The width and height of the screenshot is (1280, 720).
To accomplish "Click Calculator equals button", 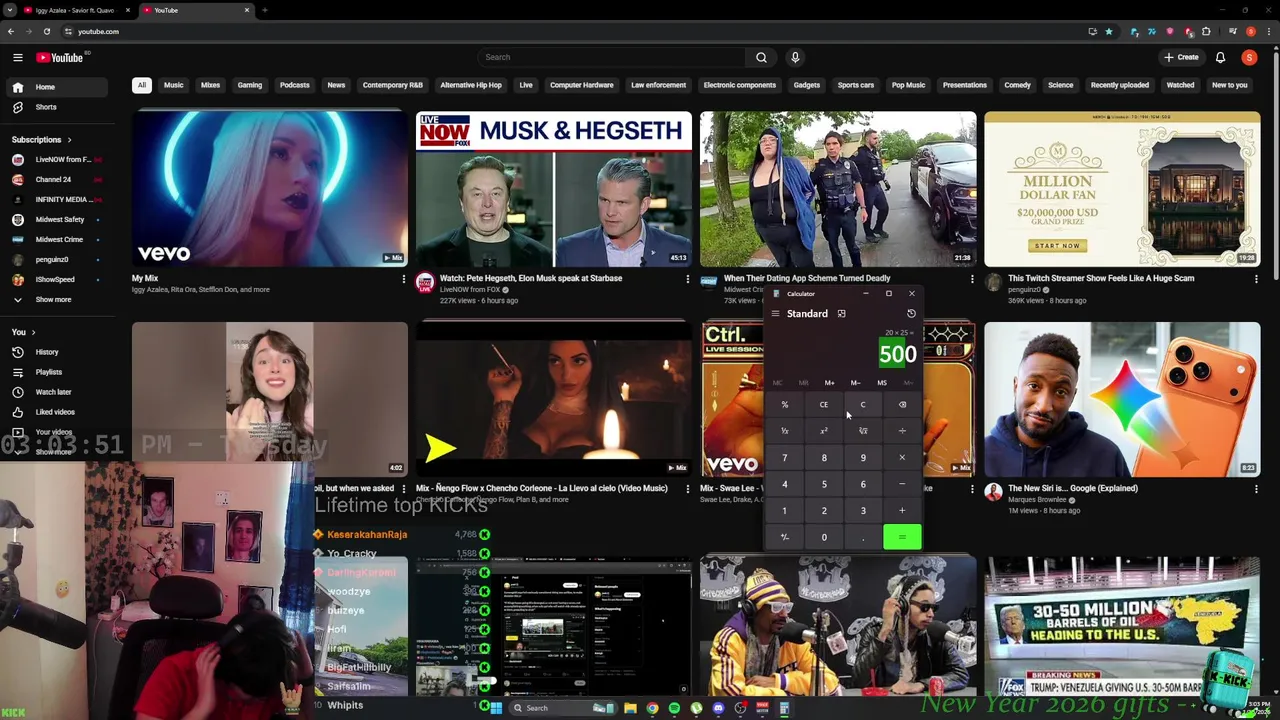I will pos(902,537).
